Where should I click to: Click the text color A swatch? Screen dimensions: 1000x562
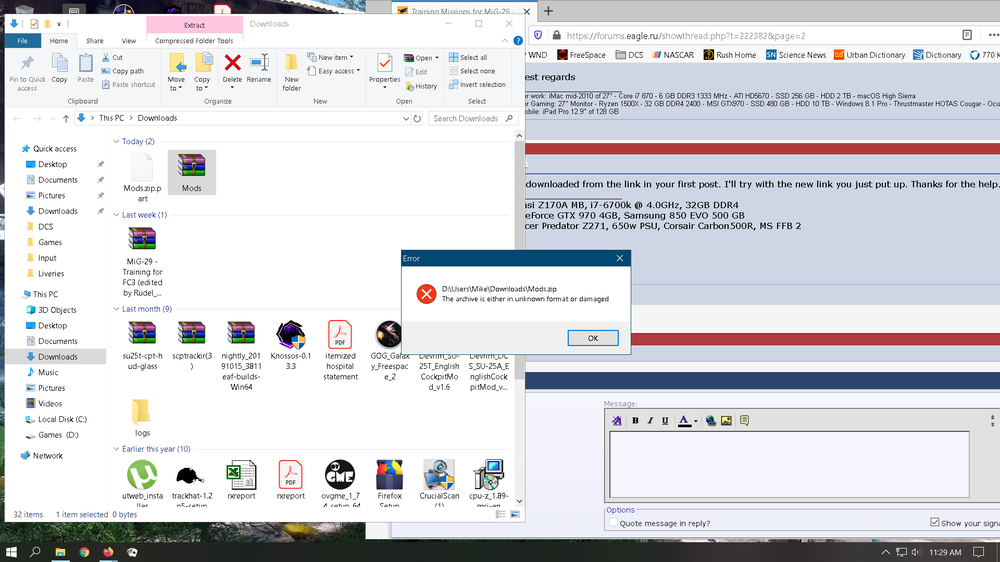684,420
